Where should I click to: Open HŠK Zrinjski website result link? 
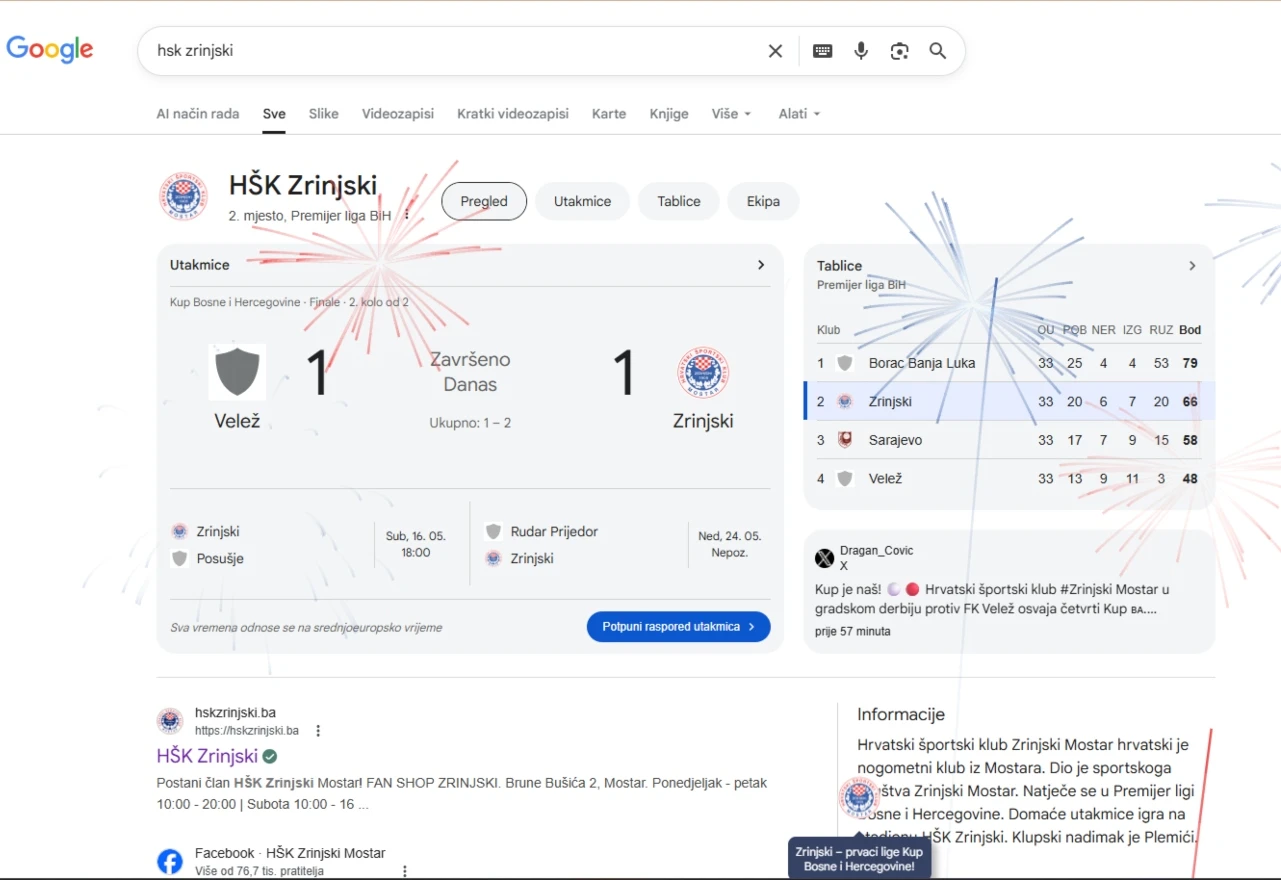click(207, 756)
